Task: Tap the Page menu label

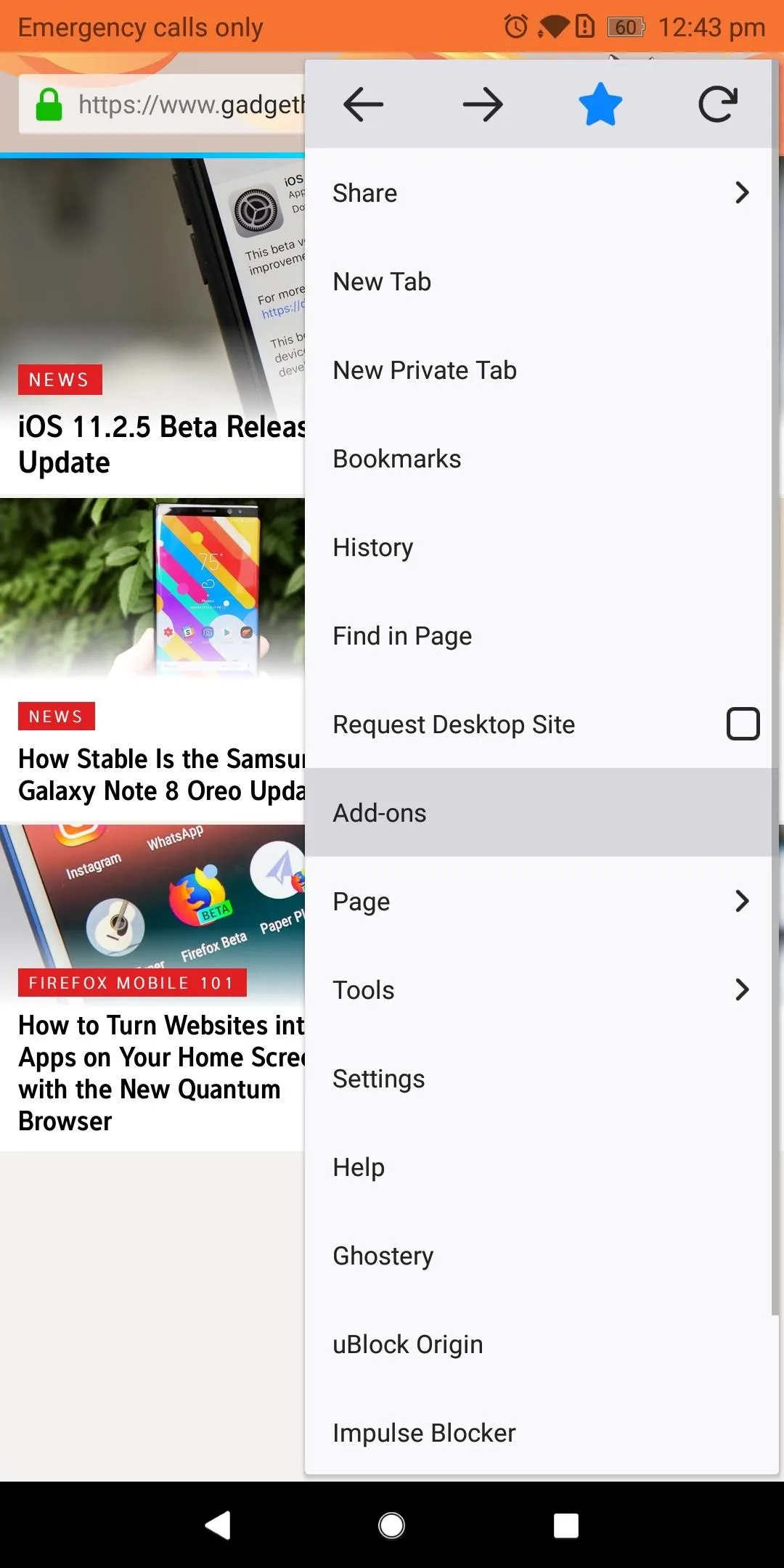Action: pos(362,902)
